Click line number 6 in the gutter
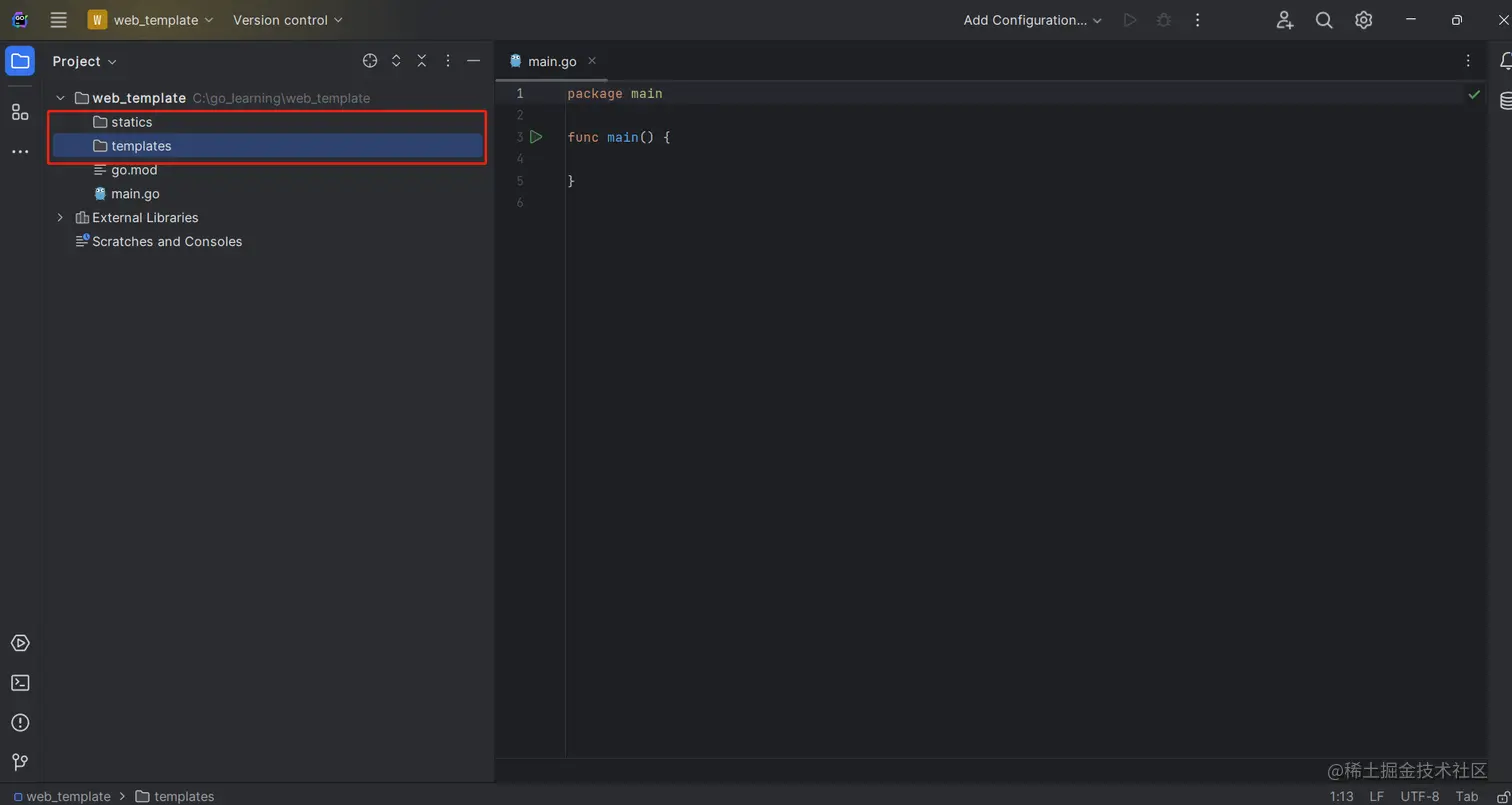The width and height of the screenshot is (1512, 805). click(x=520, y=203)
